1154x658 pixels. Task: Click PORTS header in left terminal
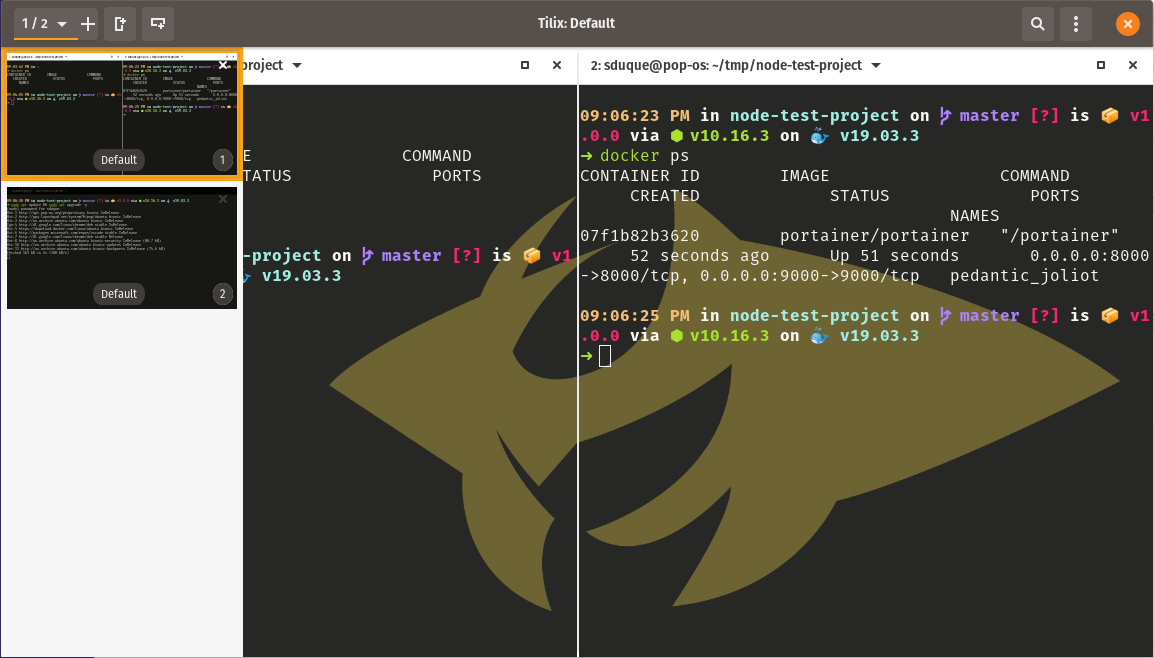(456, 176)
